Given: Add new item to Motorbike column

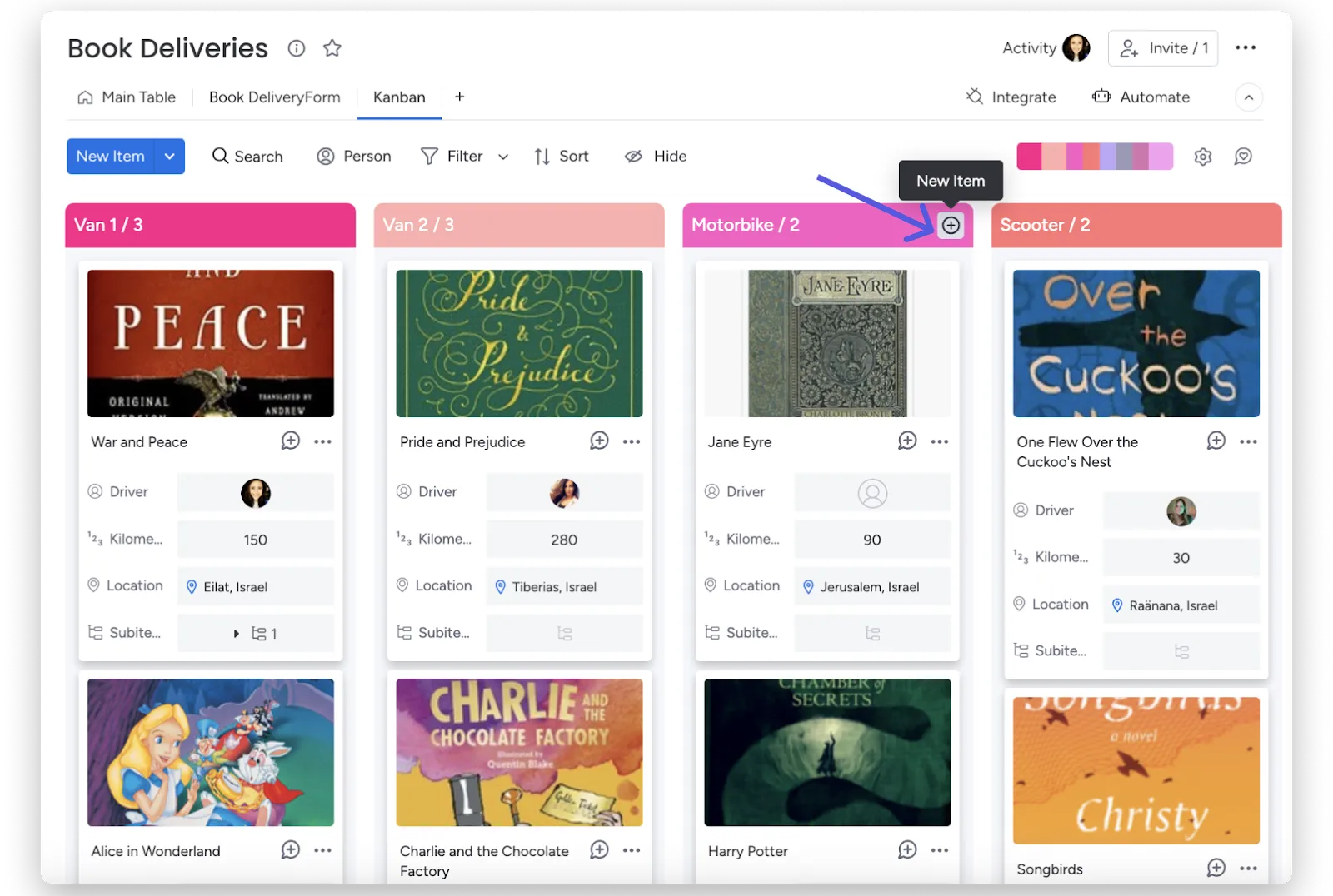Looking at the screenshot, I should pos(951,225).
